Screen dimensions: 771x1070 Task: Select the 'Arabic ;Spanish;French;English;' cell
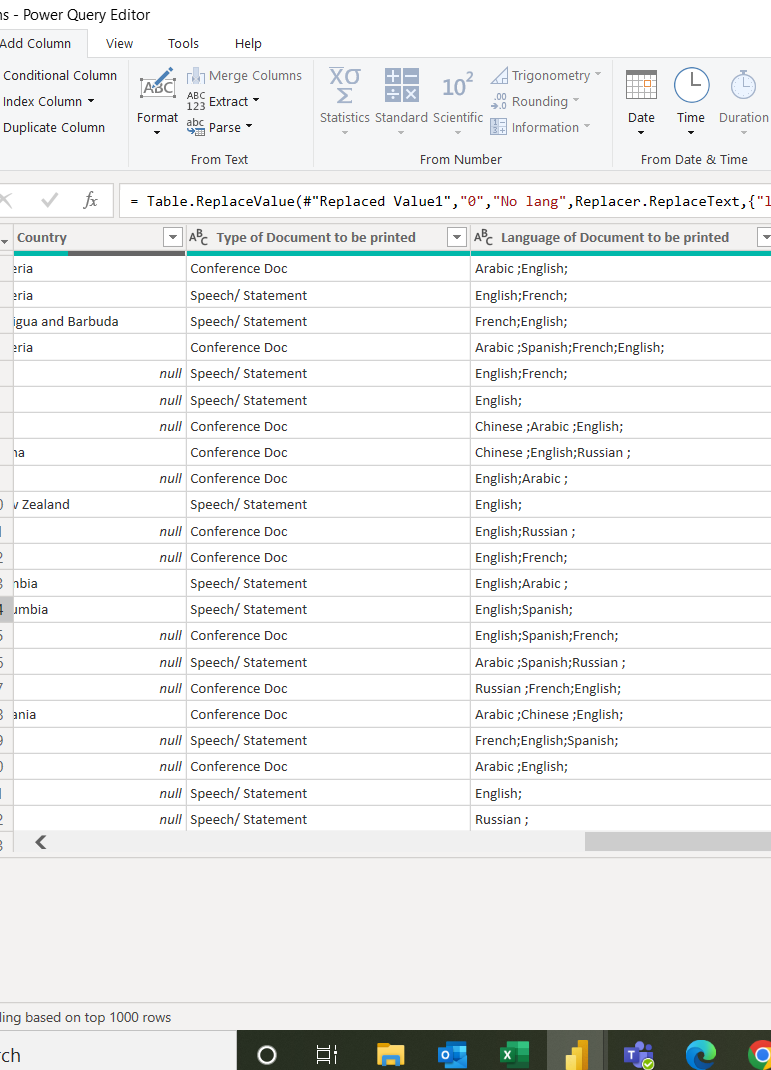click(x=621, y=347)
